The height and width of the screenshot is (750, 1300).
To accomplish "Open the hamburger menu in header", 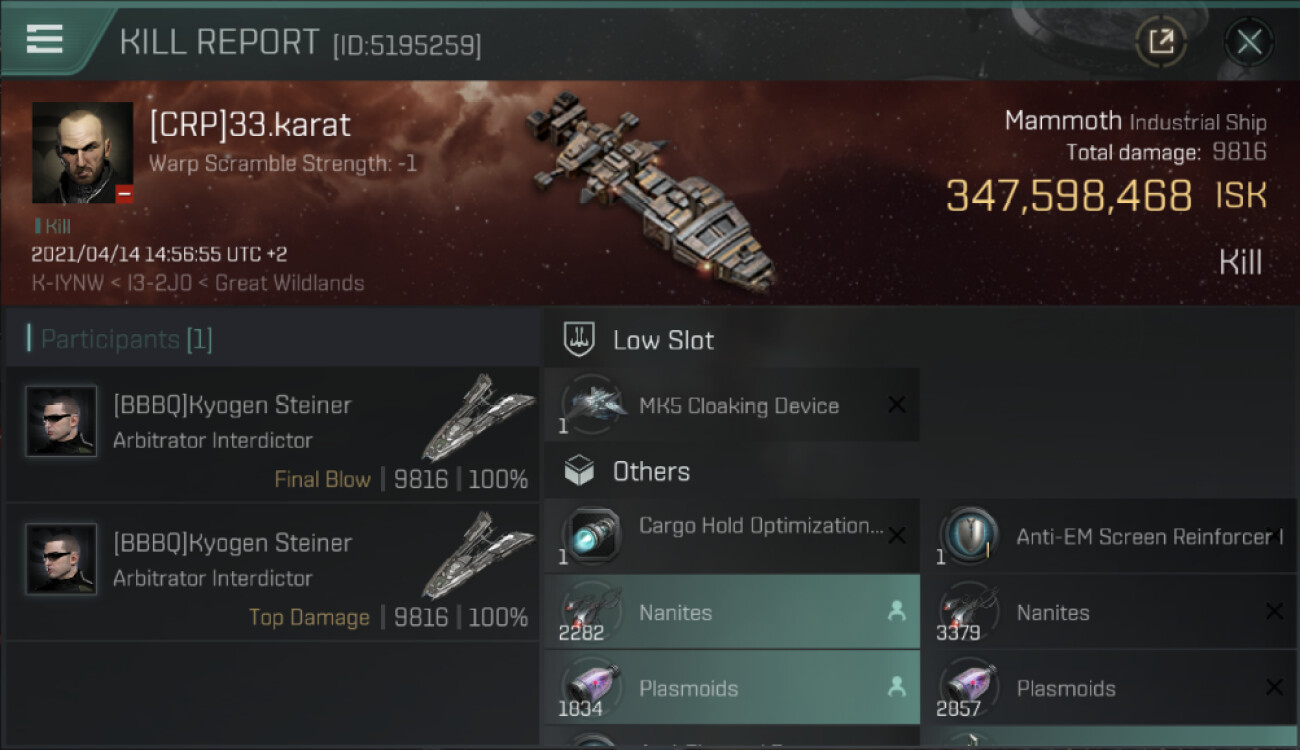I will point(45,40).
